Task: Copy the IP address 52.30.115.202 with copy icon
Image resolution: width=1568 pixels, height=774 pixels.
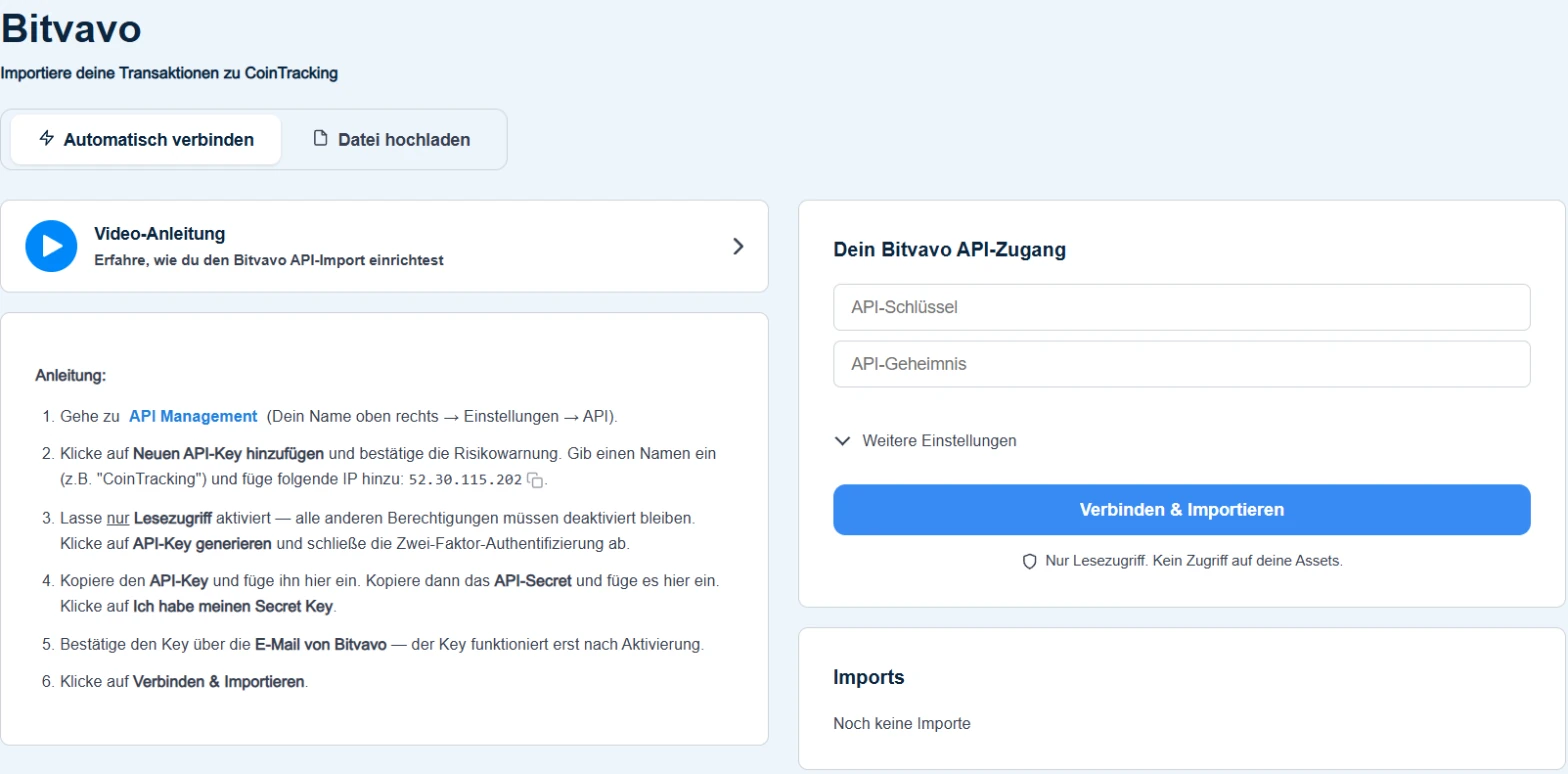Action: (x=535, y=481)
